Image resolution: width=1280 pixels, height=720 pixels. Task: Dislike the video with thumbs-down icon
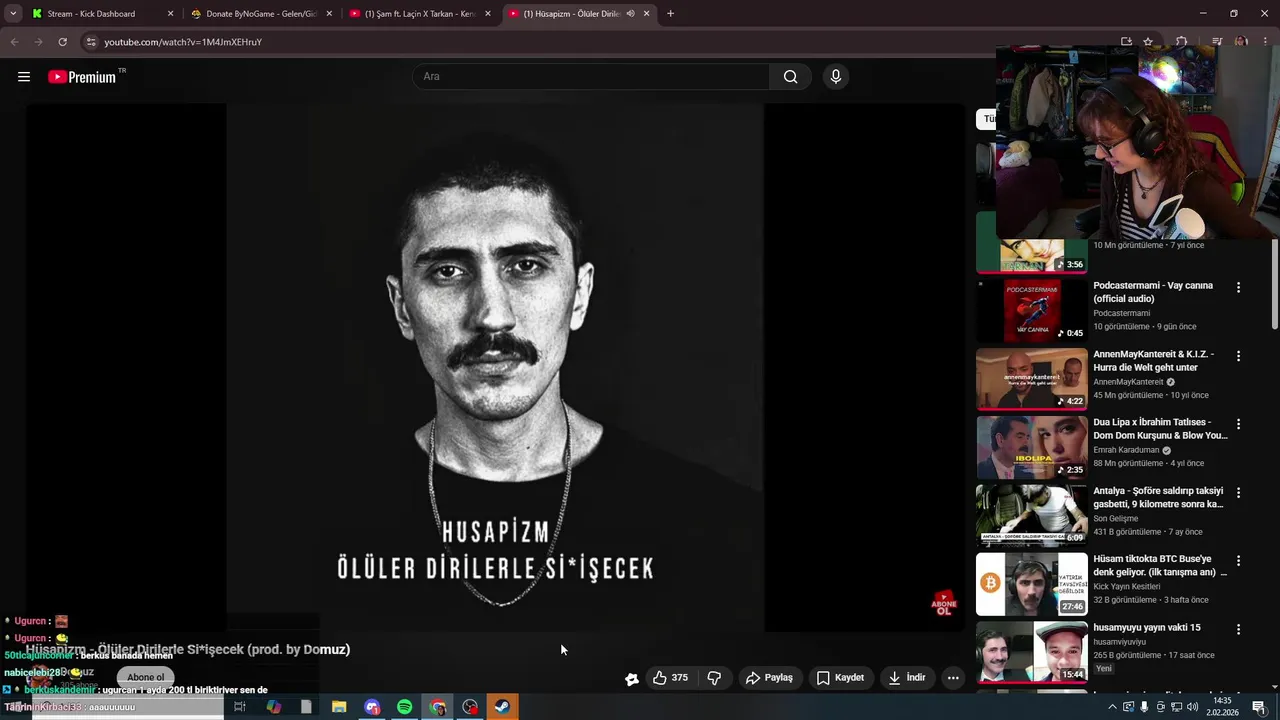714,678
